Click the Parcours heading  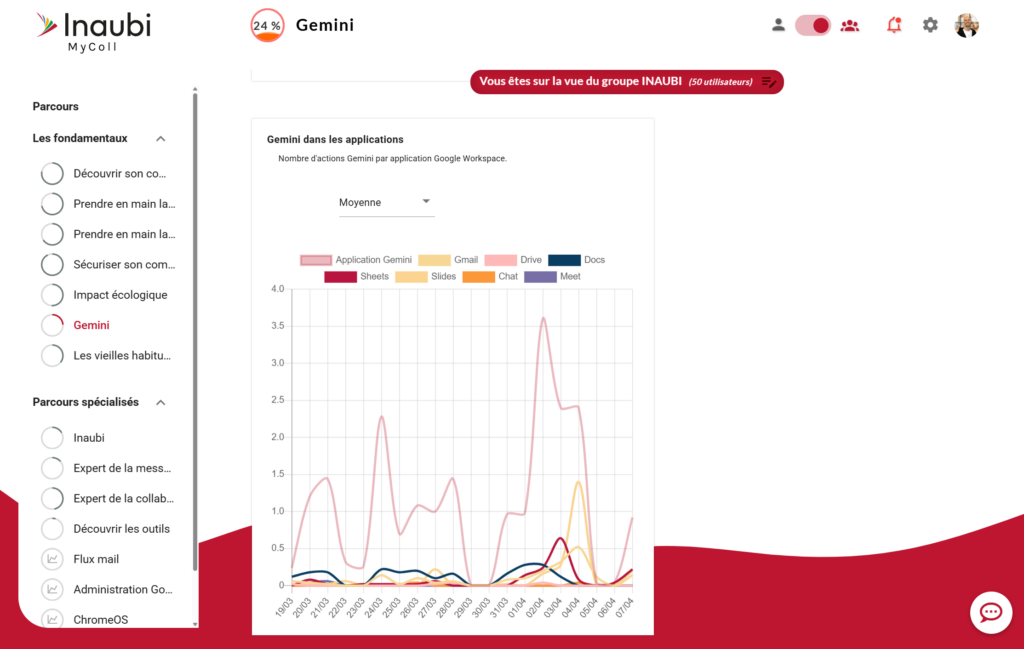tap(56, 106)
